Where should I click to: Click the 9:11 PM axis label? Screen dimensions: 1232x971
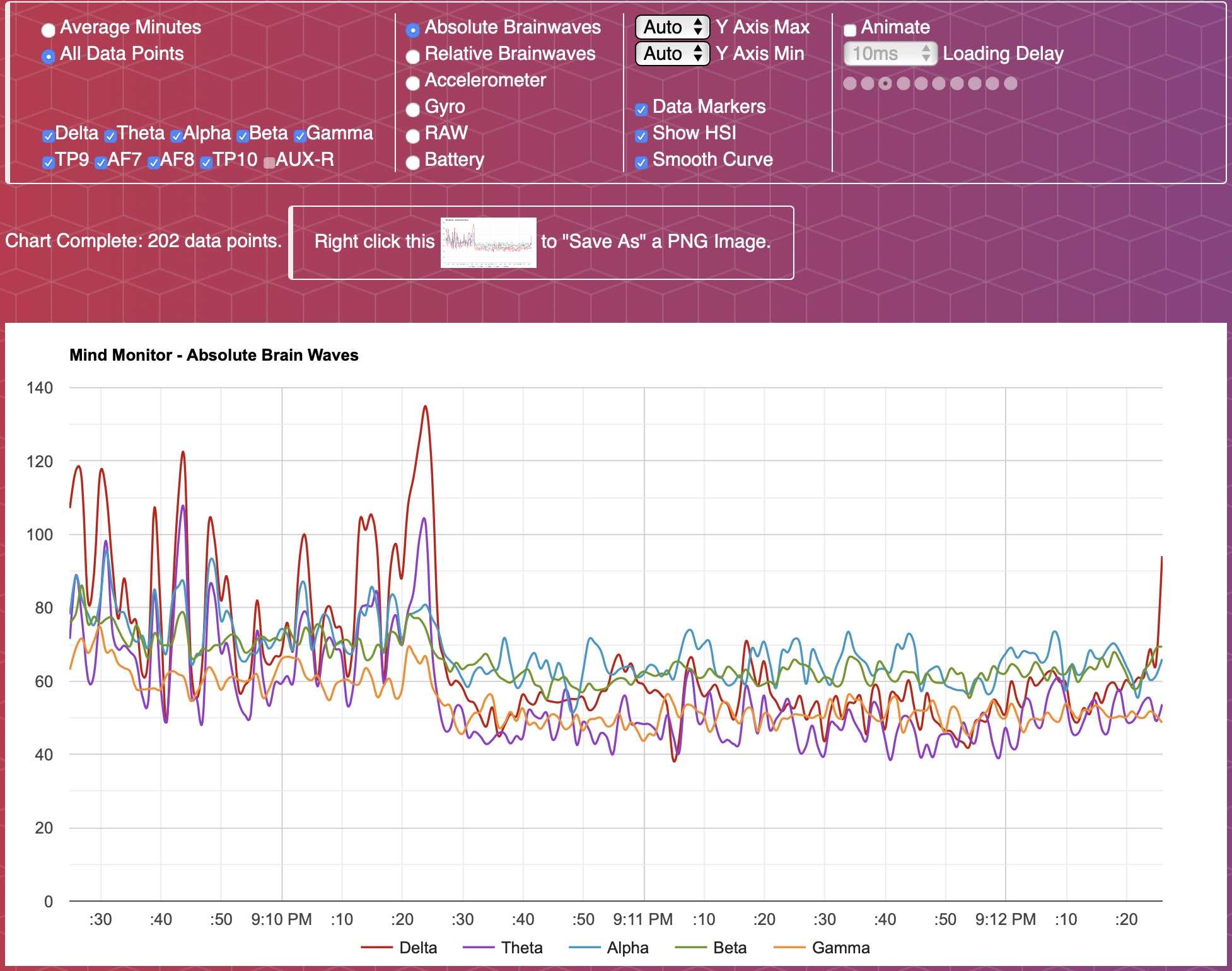(643, 919)
